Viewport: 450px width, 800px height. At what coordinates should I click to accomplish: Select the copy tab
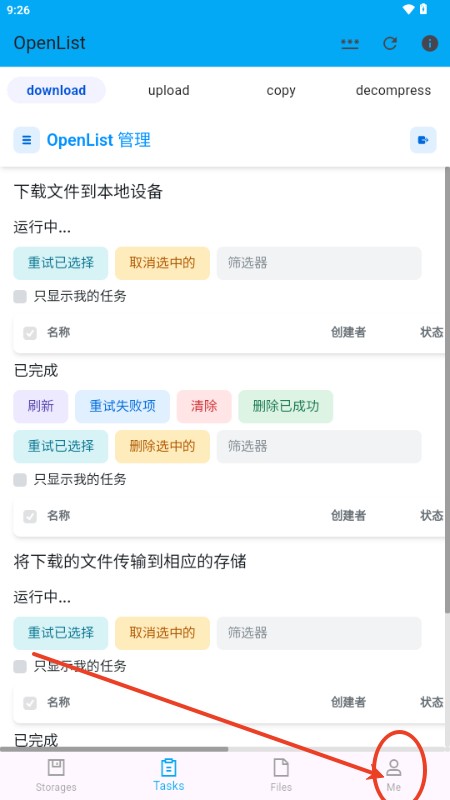tap(281, 90)
